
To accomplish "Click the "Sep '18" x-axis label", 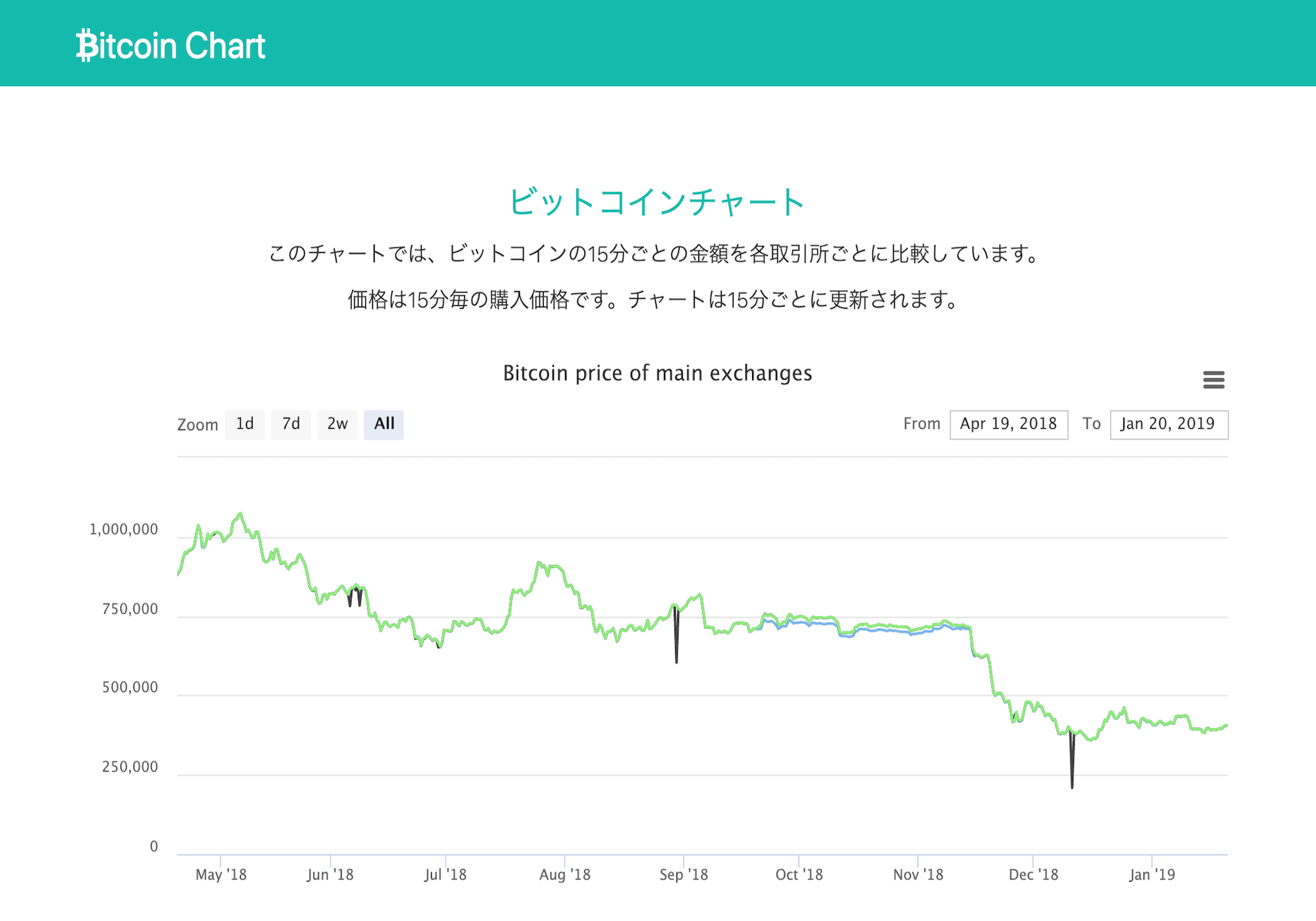I will 684,875.
